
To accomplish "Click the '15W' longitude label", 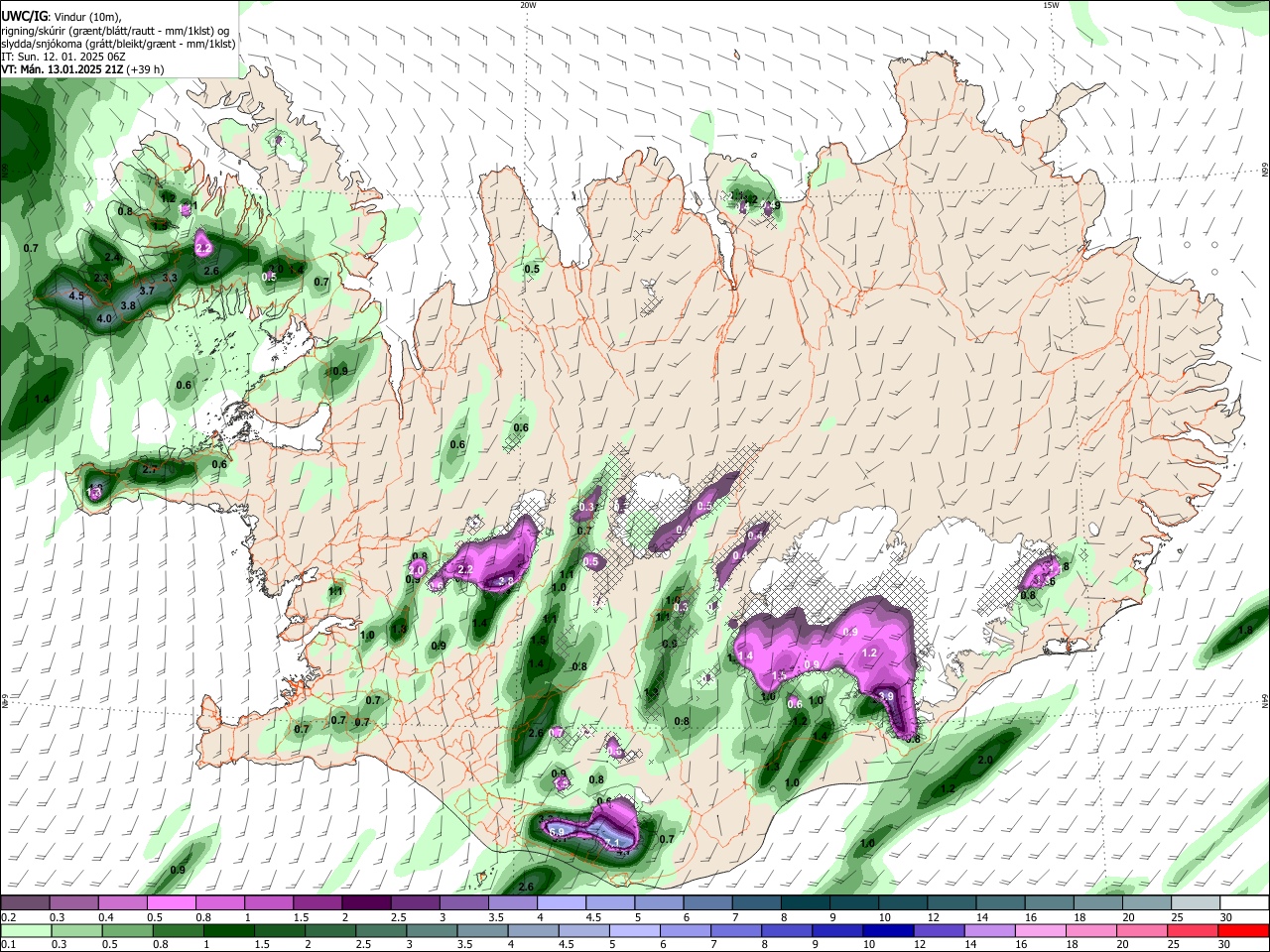I will [x=1051, y=5].
